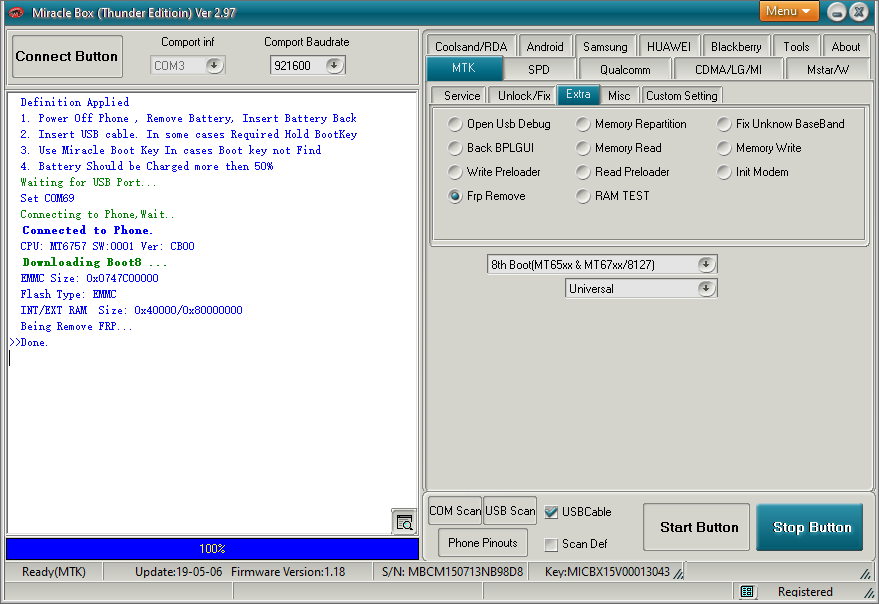Enable the Scan Def checkbox
The image size is (879, 604).
551,544
